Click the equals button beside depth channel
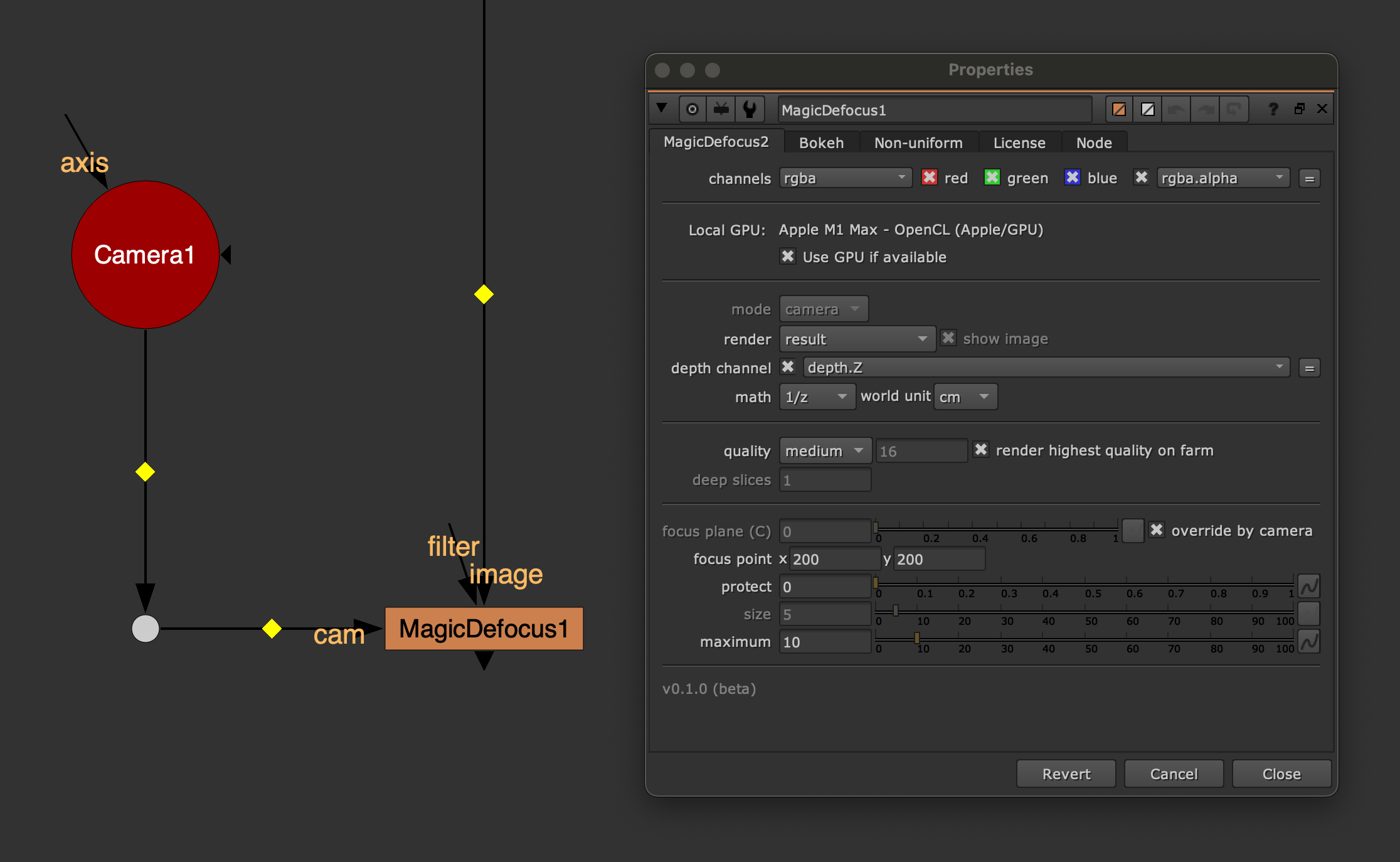This screenshot has width=1400, height=862. (1309, 368)
